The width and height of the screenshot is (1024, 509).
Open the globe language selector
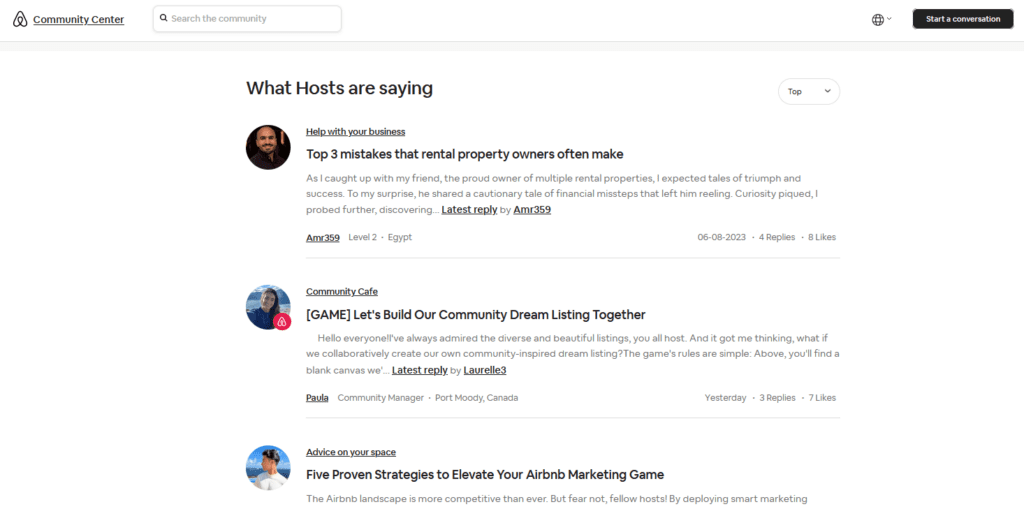(878, 20)
